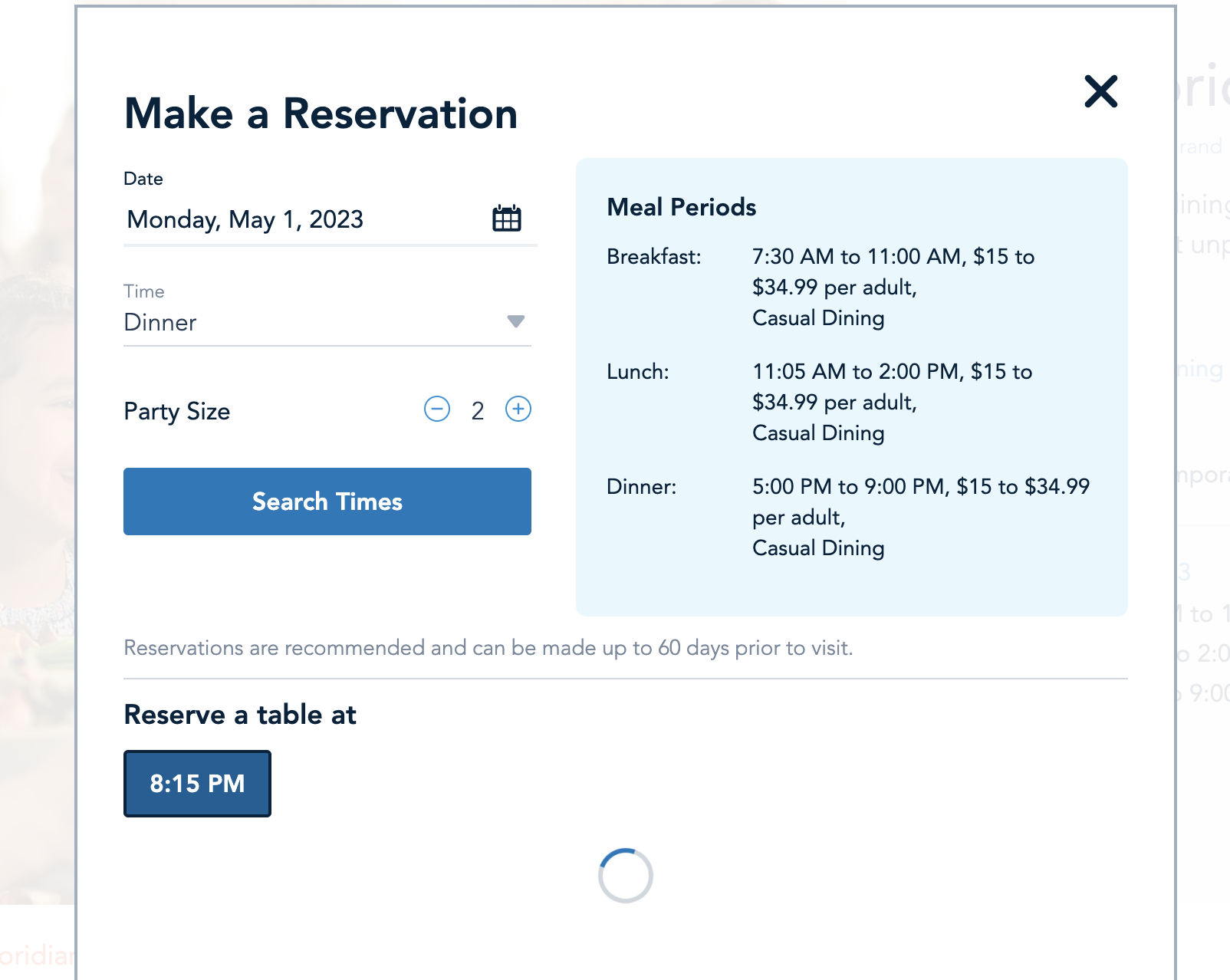The height and width of the screenshot is (980, 1230).
Task: Close the Make a Reservation dialog
Action: click(x=1100, y=91)
